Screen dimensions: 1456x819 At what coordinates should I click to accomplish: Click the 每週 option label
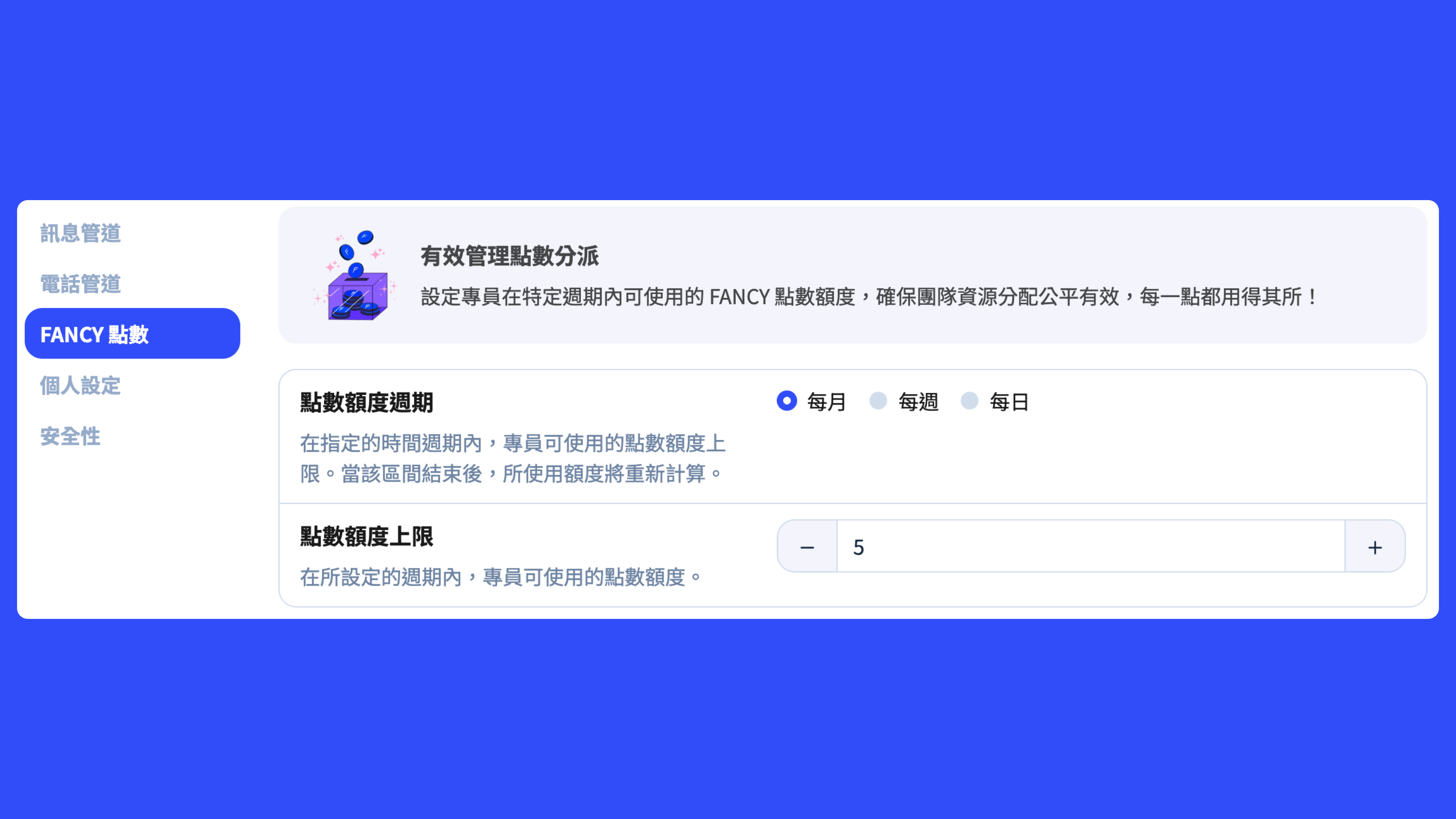(918, 402)
